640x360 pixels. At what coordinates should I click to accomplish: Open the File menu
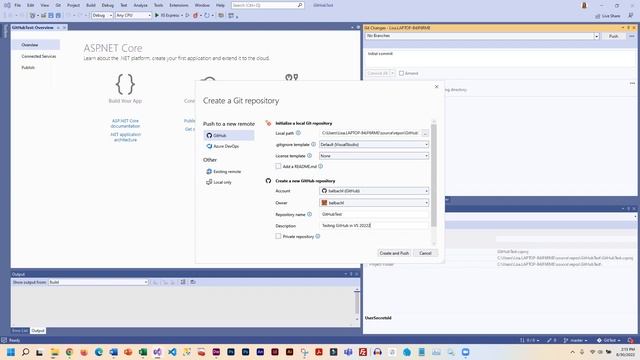click(x=18, y=5)
